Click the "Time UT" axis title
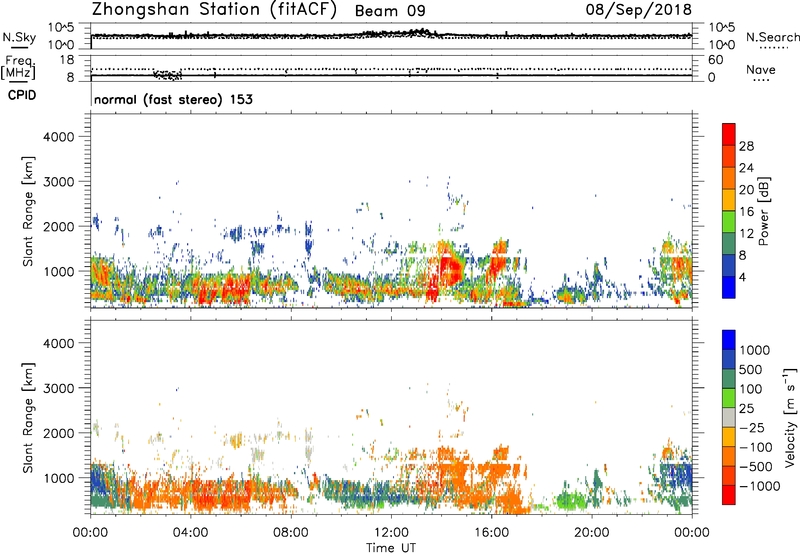This screenshot has width=800, height=554. coord(391,548)
